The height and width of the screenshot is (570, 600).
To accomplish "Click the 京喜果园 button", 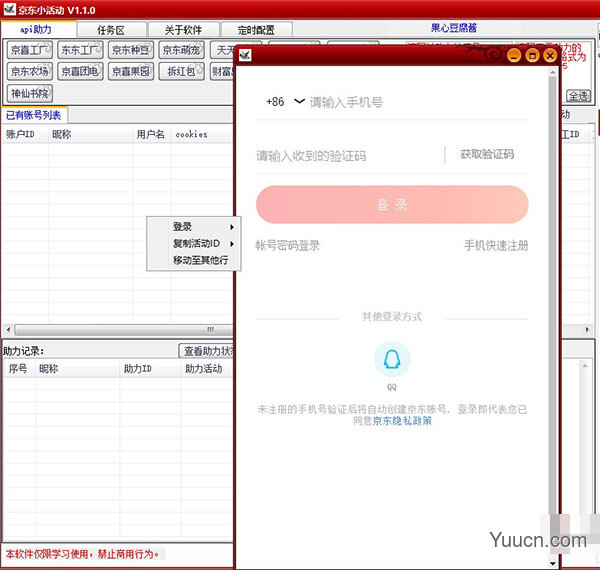I will [130, 71].
